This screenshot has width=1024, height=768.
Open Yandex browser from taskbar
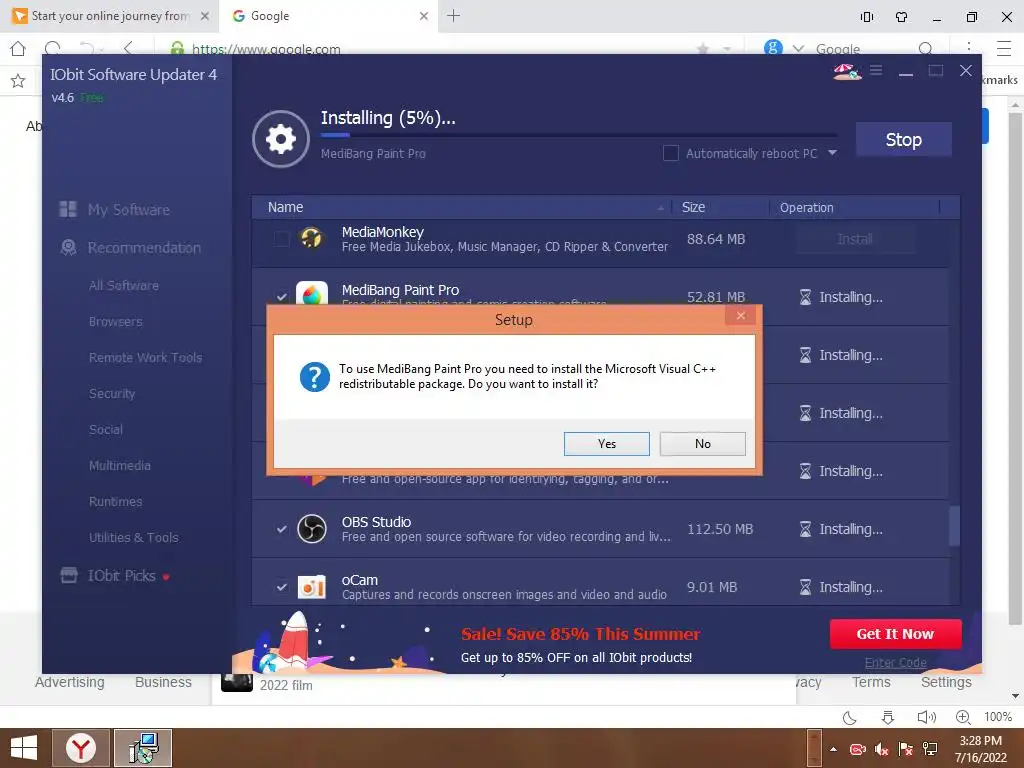coord(81,748)
